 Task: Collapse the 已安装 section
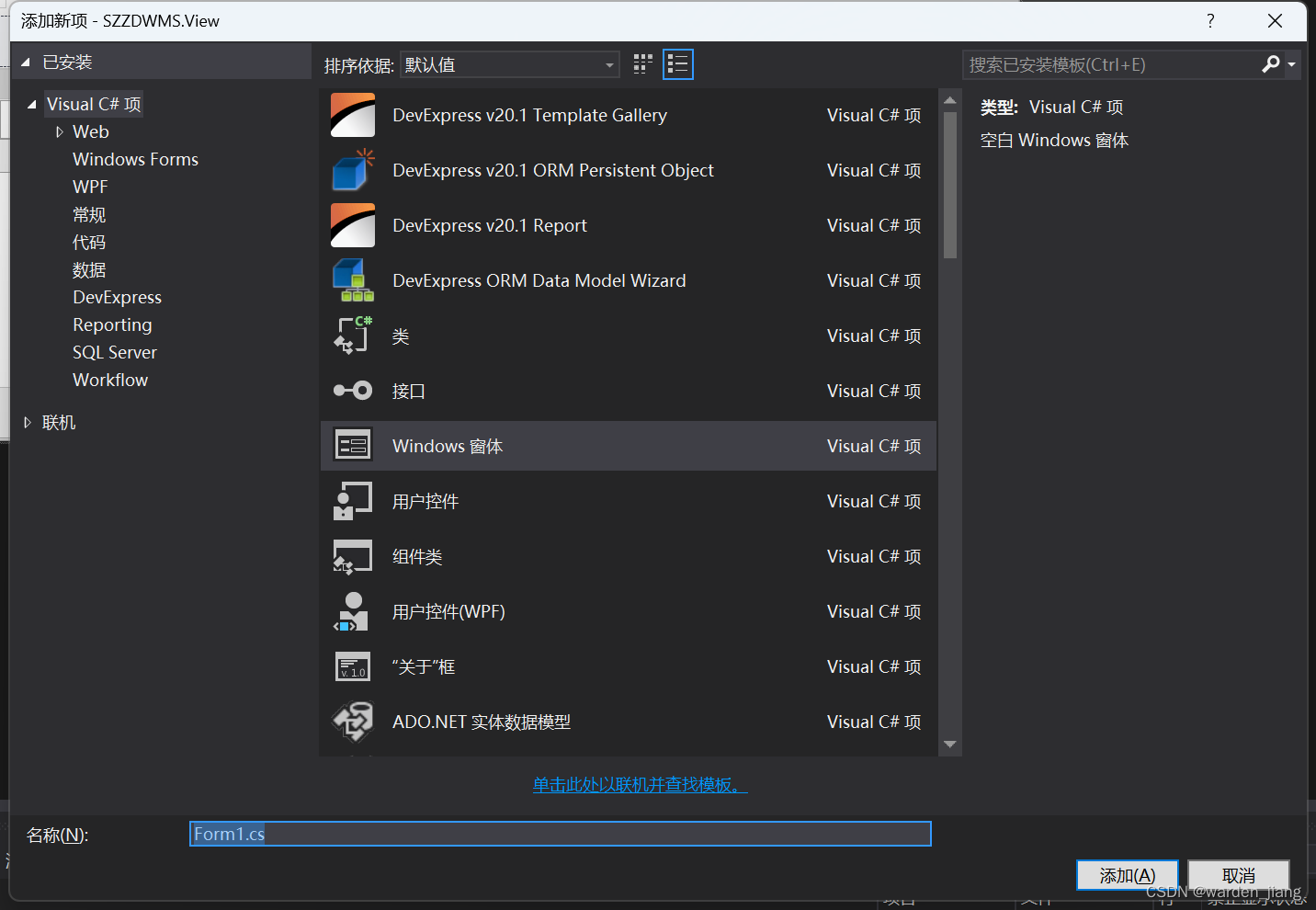coord(26,63)
